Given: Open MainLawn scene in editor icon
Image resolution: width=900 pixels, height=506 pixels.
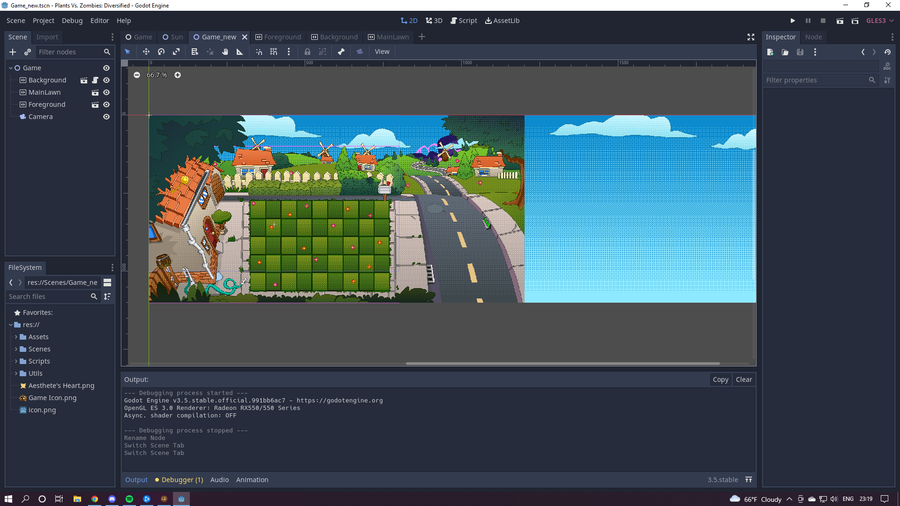Looking at the screenshot, I should [x=95, y=92].
